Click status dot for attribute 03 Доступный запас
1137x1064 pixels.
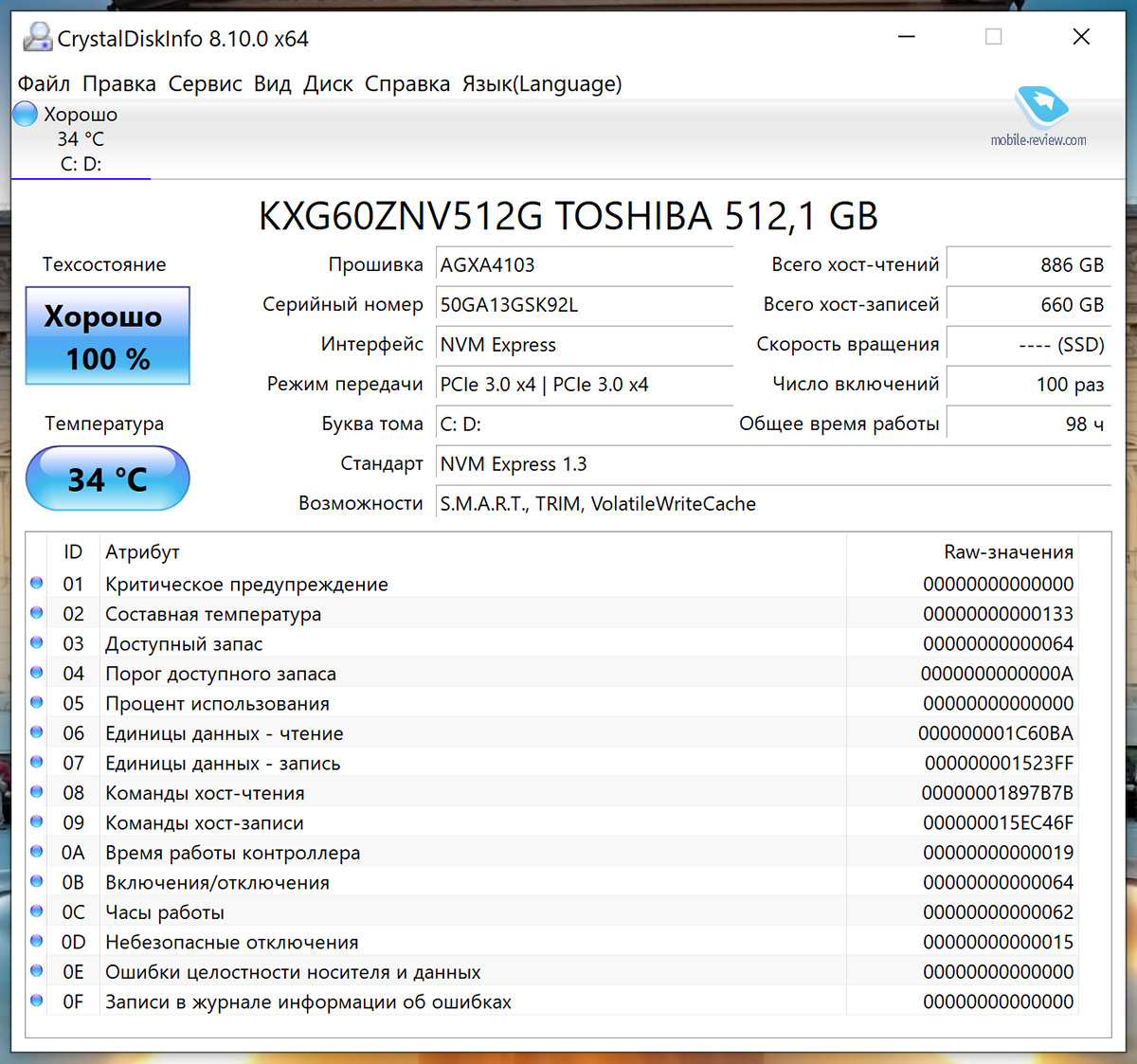[37, 642]
